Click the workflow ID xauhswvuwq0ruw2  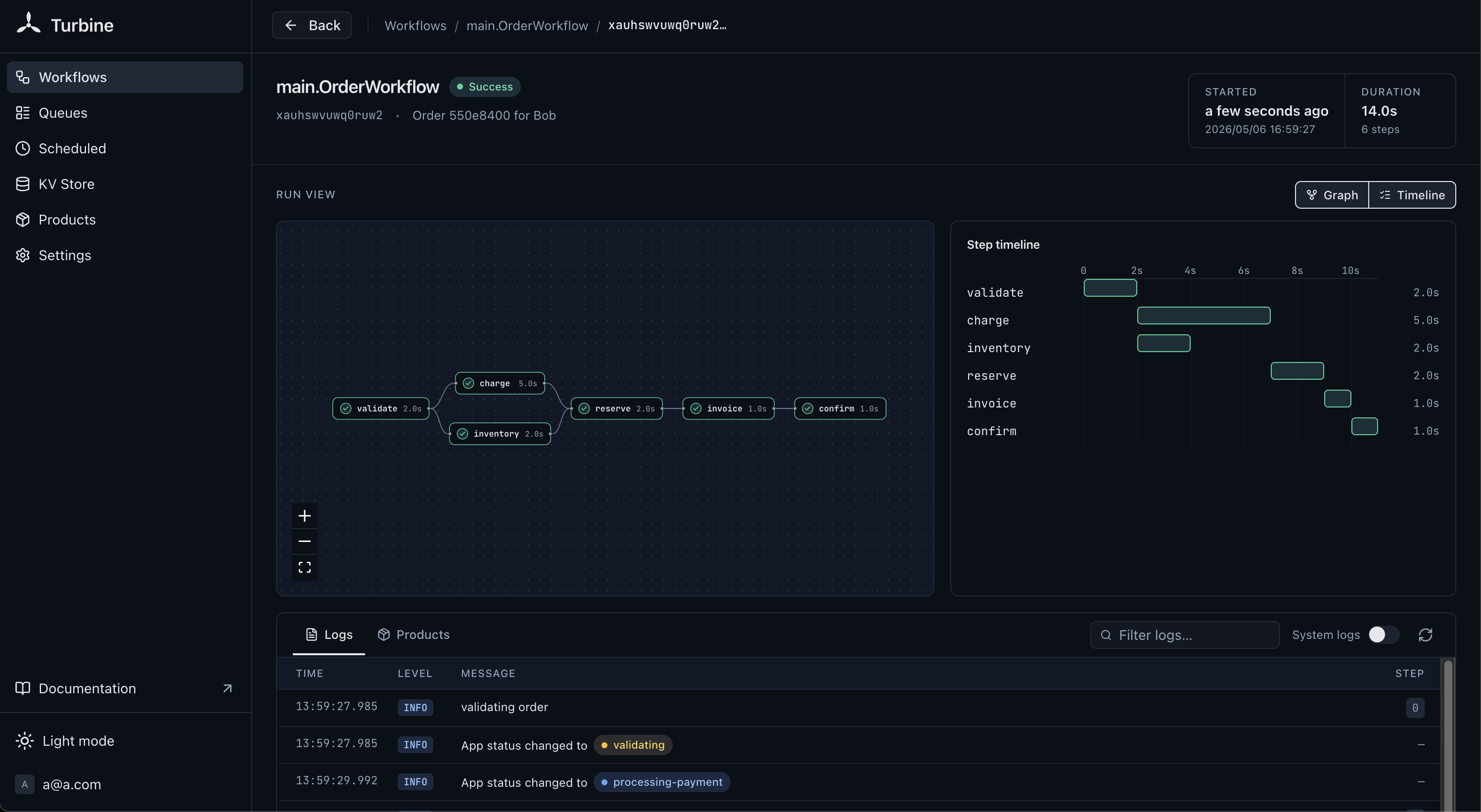pyautogui.click(x=329, y=115)
